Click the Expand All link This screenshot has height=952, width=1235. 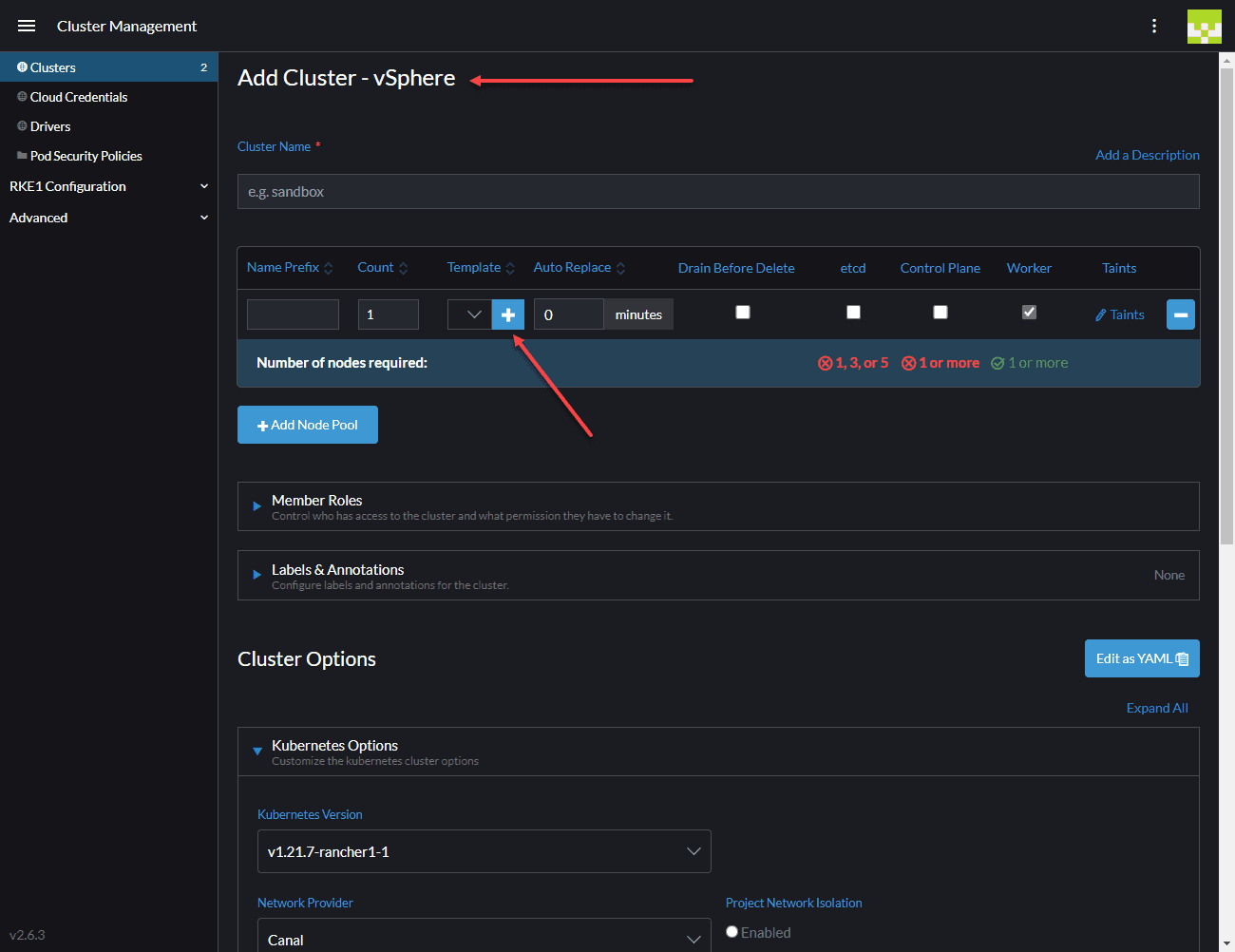point(1157,708)
